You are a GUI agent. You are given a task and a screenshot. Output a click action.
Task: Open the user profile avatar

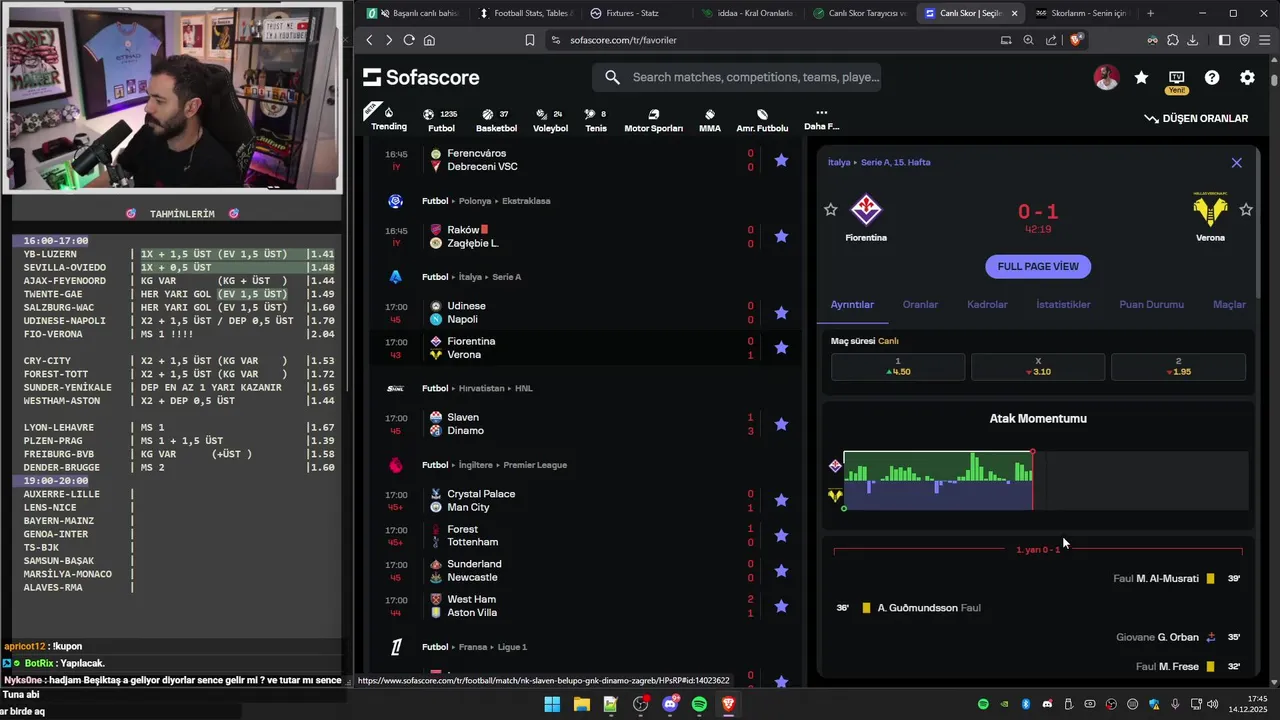(x=1106, y=78)
